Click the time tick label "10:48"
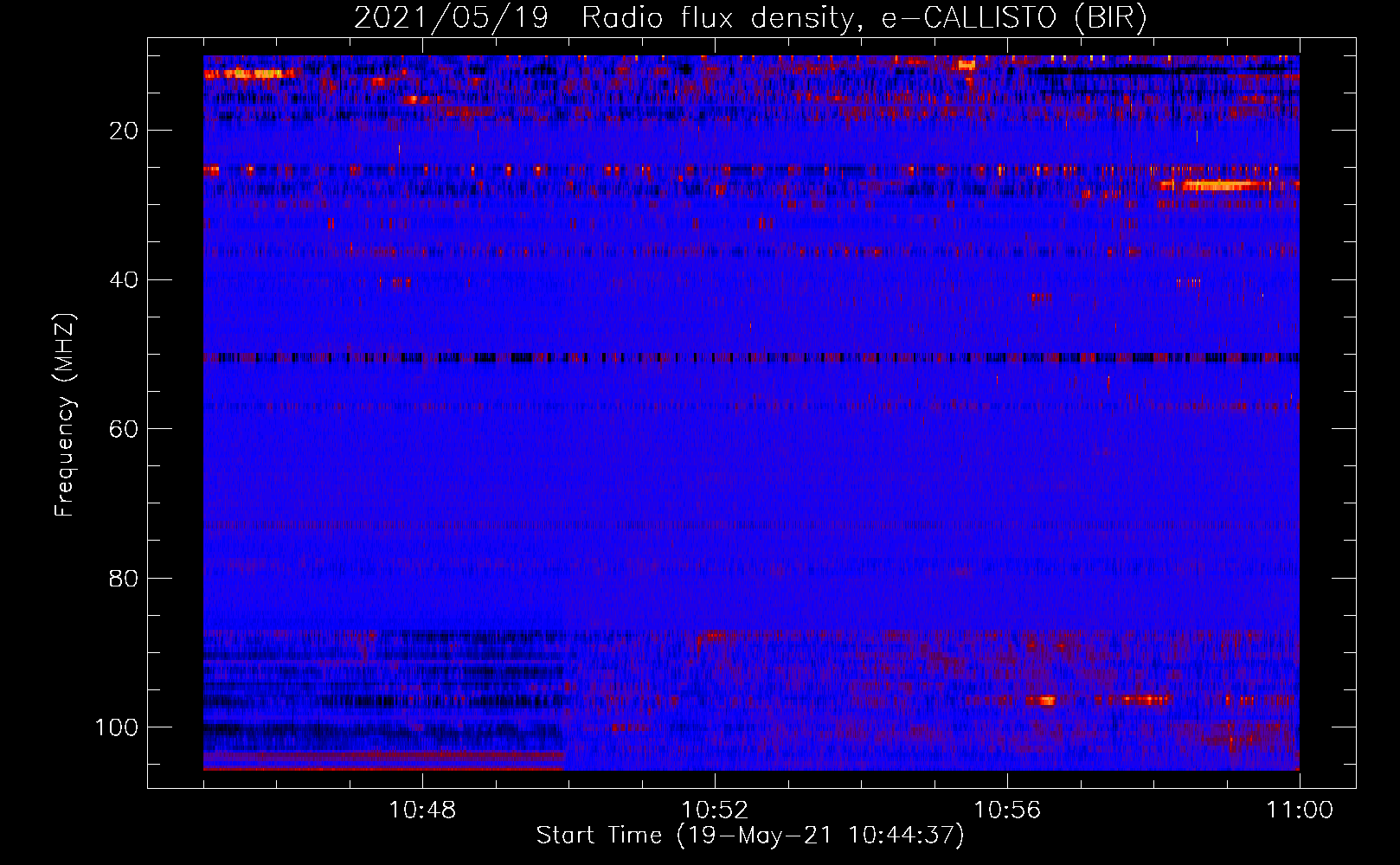The image size is (1400, 865). pyautogui.click(x=423, y=811)
